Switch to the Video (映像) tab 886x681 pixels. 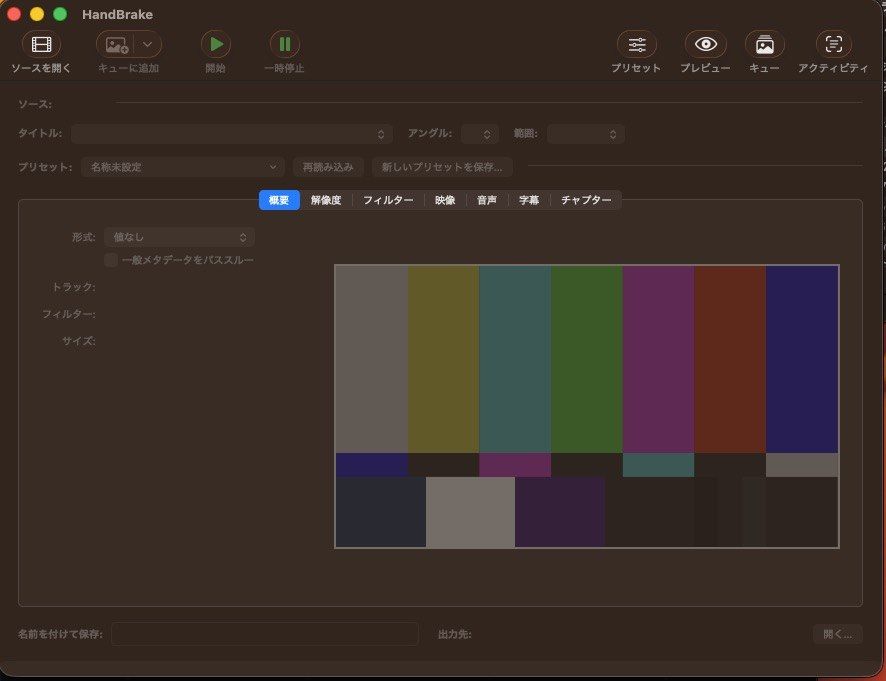coord(445,200)
